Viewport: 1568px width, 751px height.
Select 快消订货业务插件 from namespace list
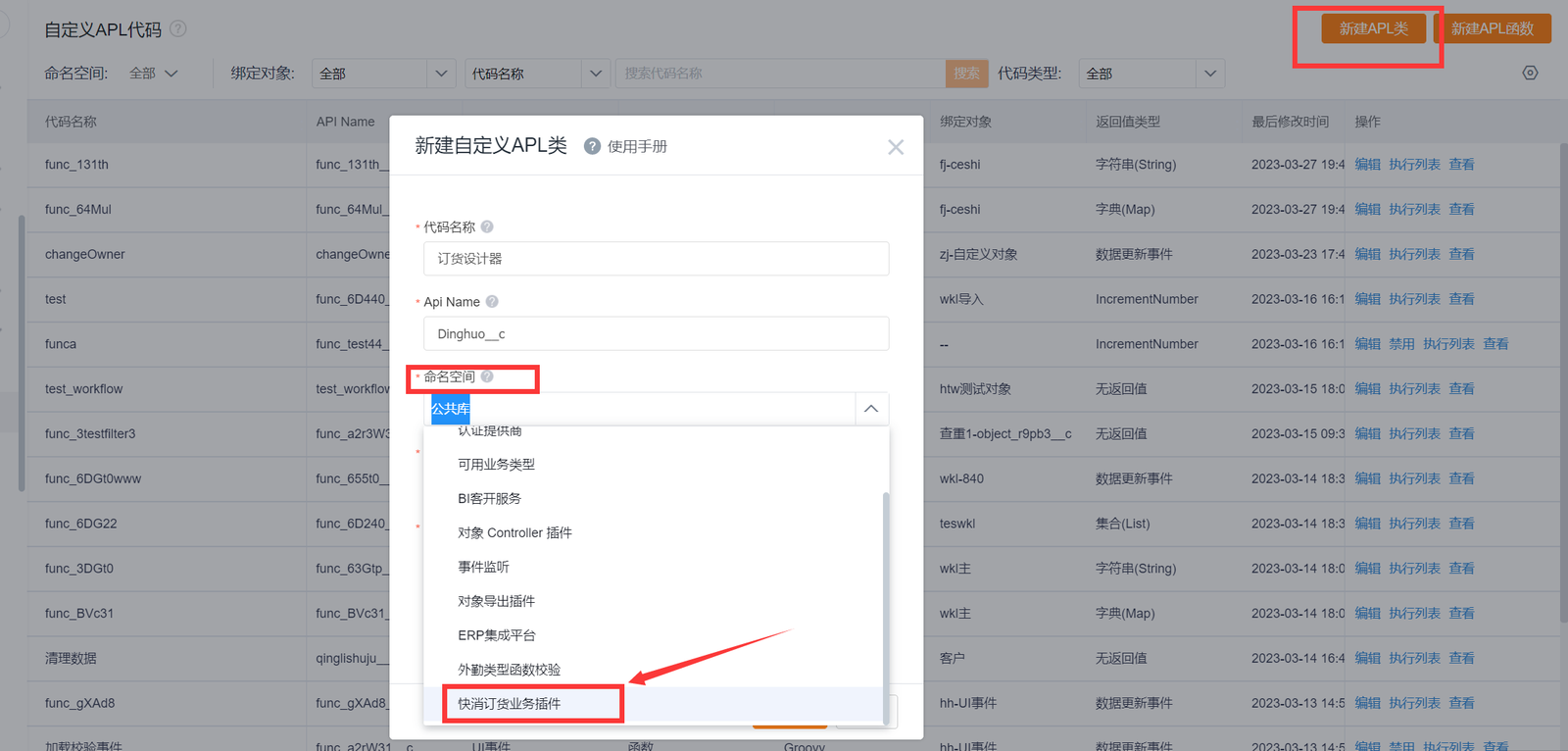(510, 704)
